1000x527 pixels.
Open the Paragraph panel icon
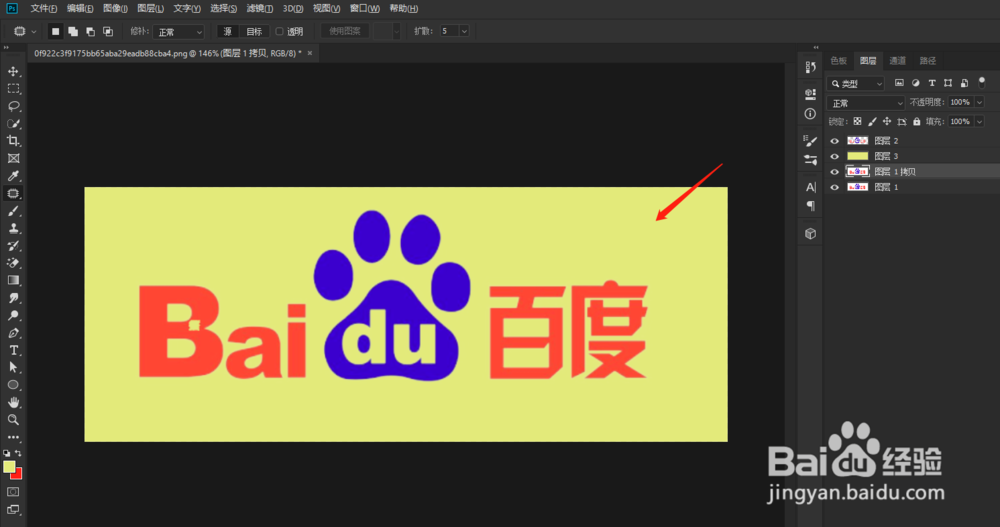(811, 205)
